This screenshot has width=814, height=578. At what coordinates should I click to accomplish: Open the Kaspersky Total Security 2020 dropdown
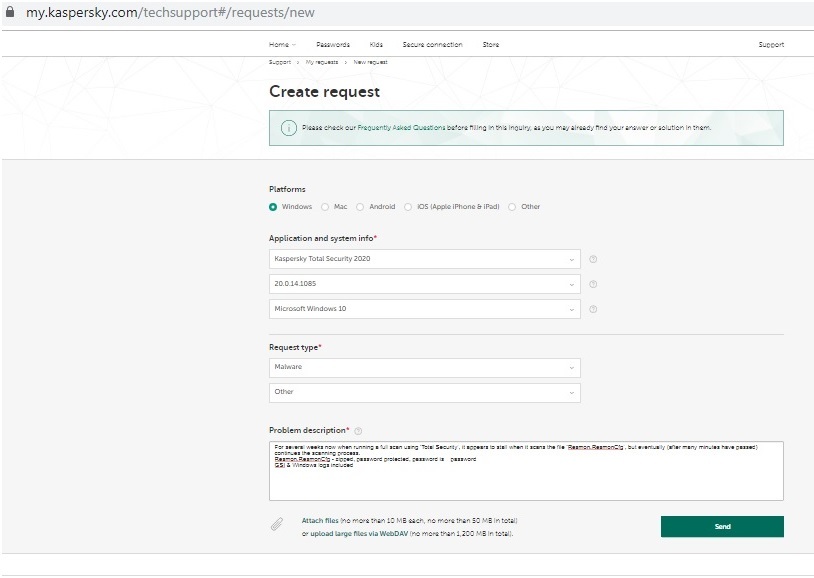(x=424, y=259)
